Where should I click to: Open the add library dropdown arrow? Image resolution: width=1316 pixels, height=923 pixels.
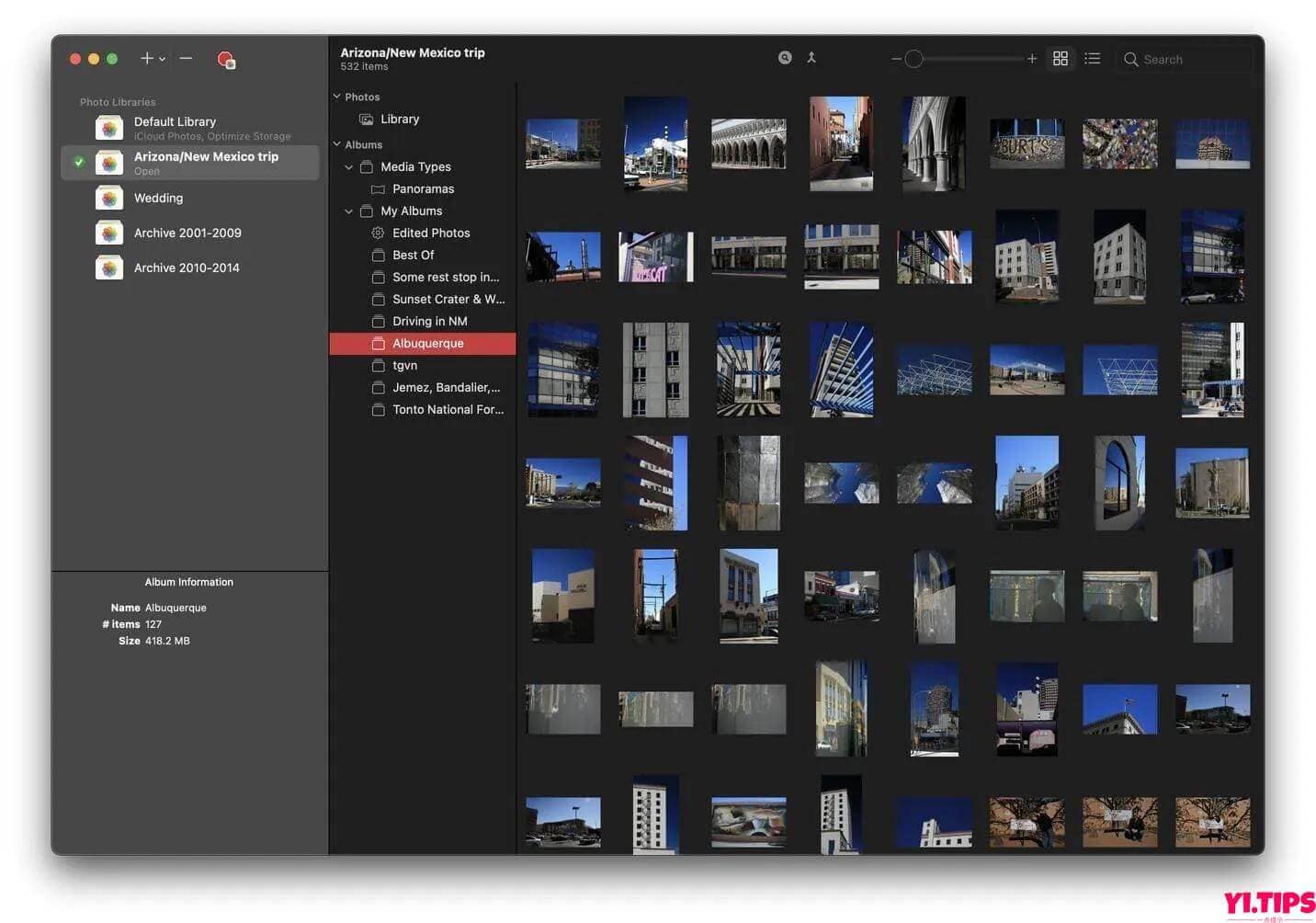[163, 58]
